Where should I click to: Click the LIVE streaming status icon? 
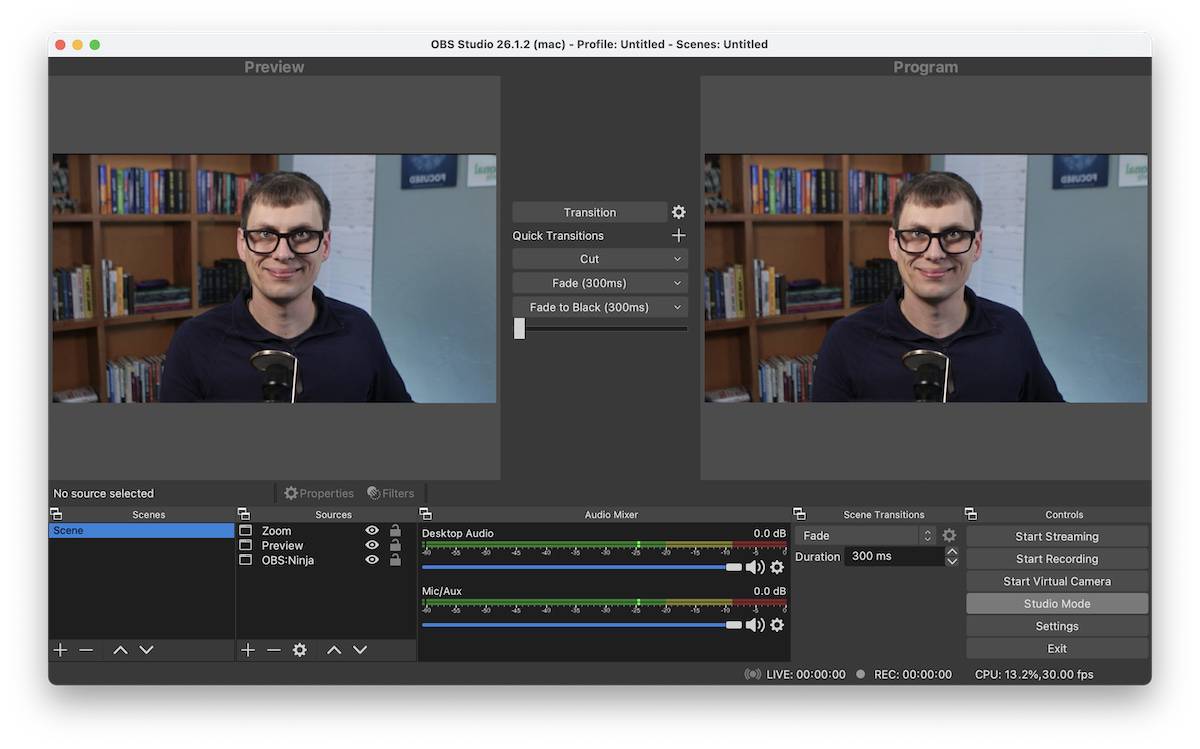pos(753,674)
